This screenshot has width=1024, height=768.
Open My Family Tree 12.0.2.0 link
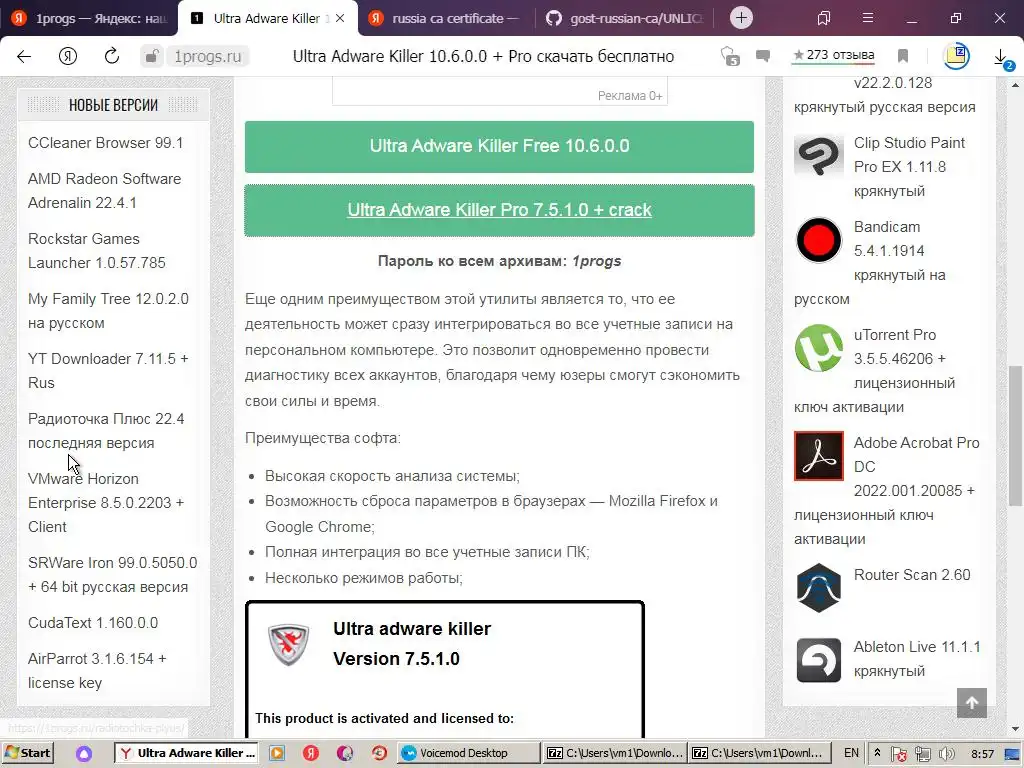[108, 311]
